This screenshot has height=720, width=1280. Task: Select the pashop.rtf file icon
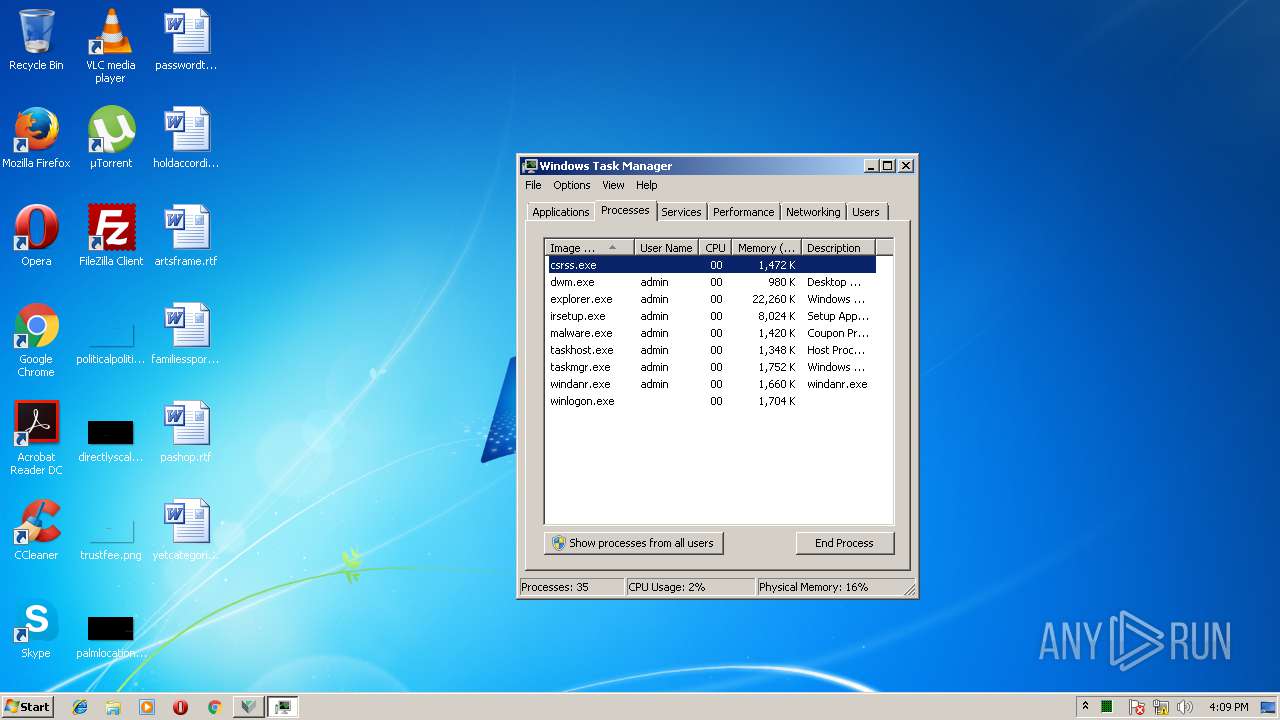pos(186,432)
